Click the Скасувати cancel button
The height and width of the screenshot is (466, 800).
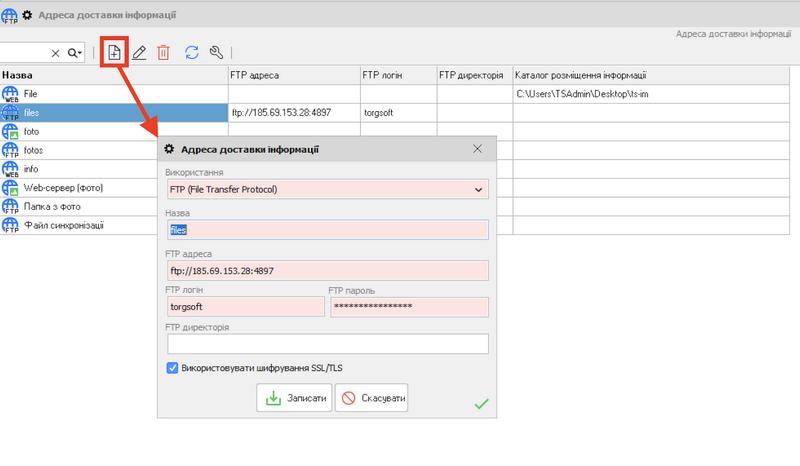tap(372, 398)
